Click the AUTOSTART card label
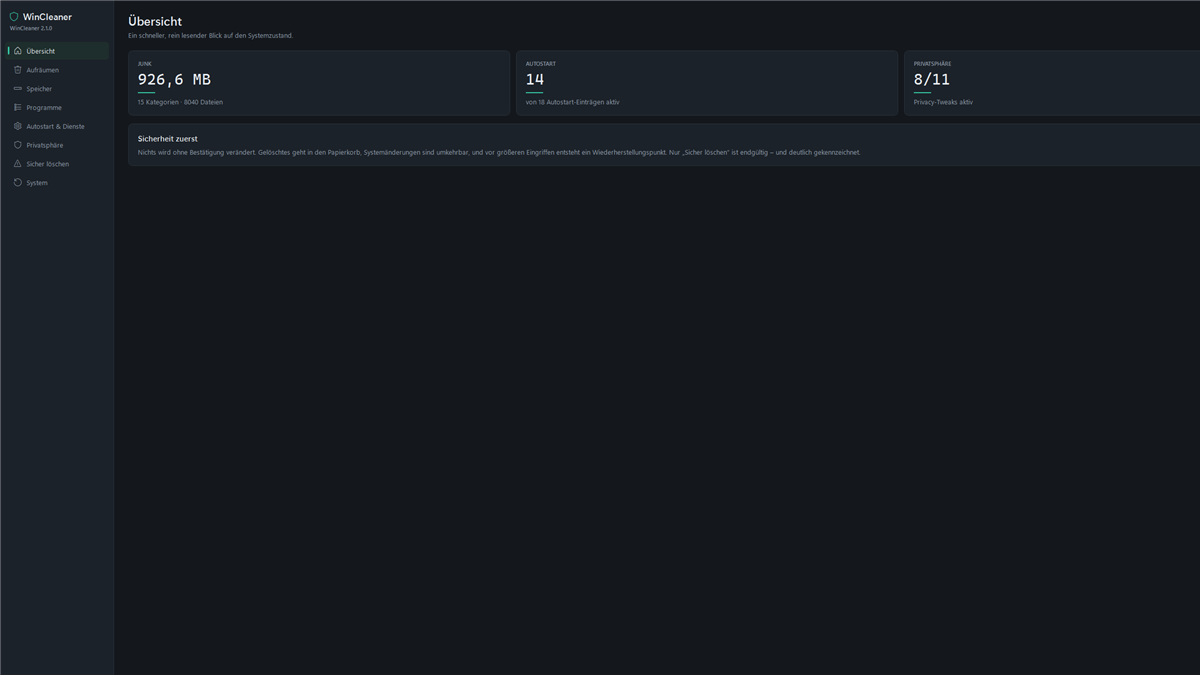The width and height of the screenshot is (1200, 675). pos(540,63)
